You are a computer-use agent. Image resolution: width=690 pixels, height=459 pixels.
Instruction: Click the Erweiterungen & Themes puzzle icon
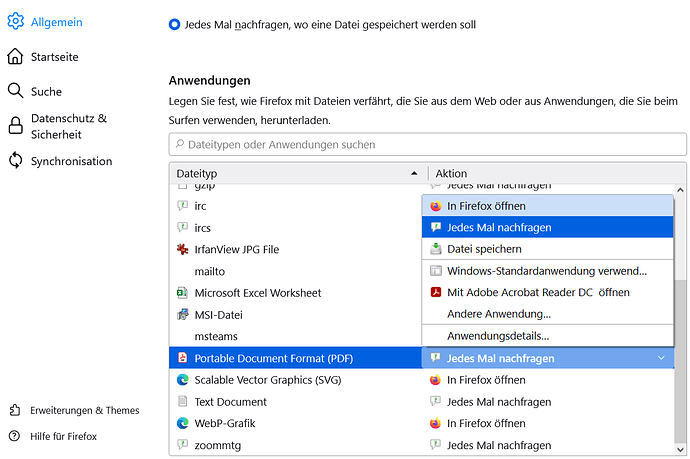15,410
